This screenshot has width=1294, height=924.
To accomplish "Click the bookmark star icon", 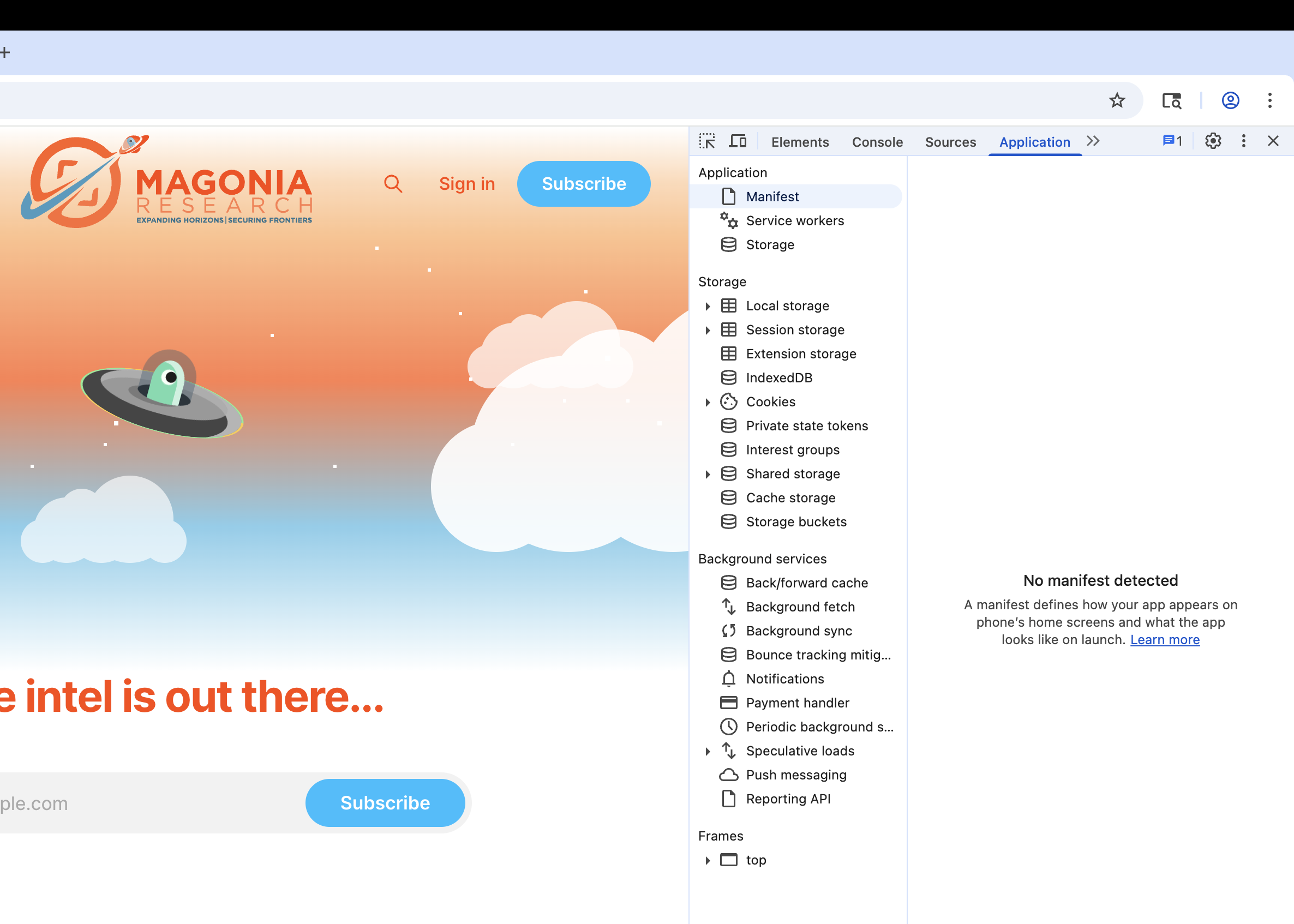I will coord(1117,101).
